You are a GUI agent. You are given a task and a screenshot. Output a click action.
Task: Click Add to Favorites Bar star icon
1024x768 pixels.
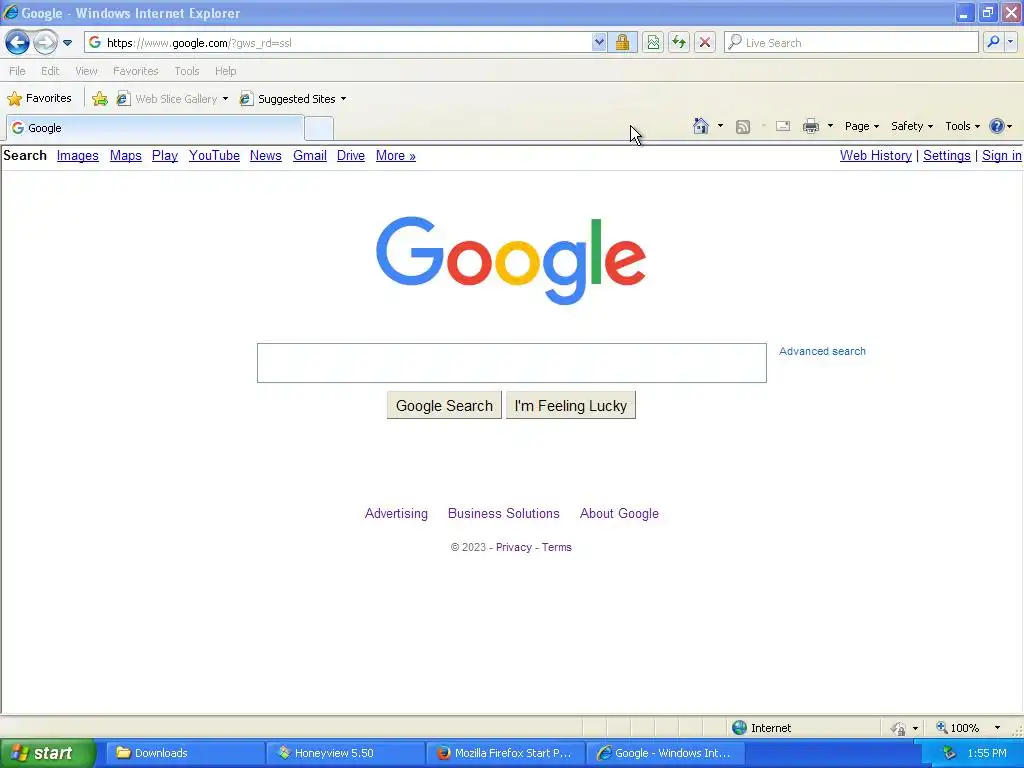click(x=100, y=99)
